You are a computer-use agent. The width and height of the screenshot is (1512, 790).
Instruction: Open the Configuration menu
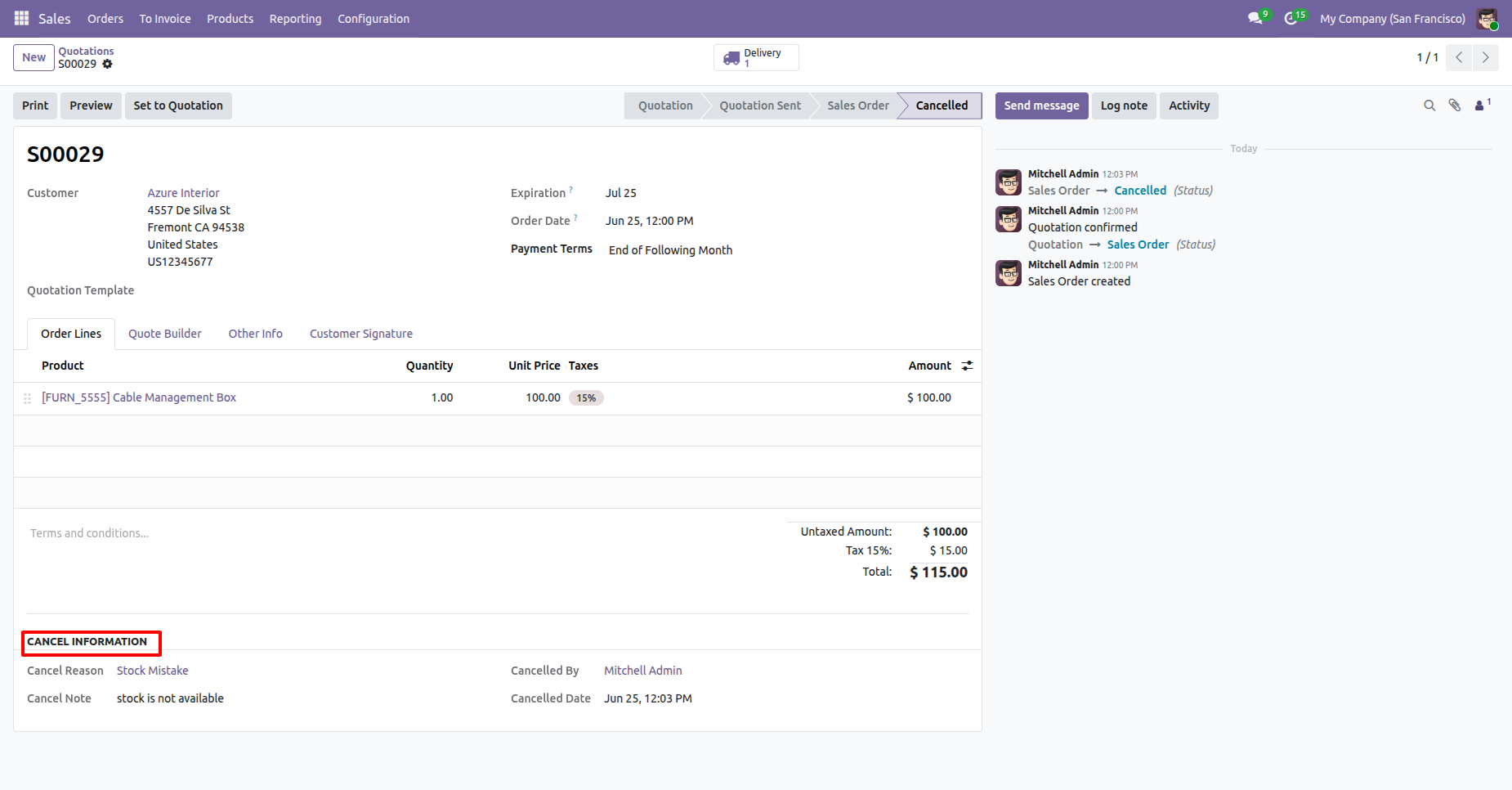click(x=374, y=18)
